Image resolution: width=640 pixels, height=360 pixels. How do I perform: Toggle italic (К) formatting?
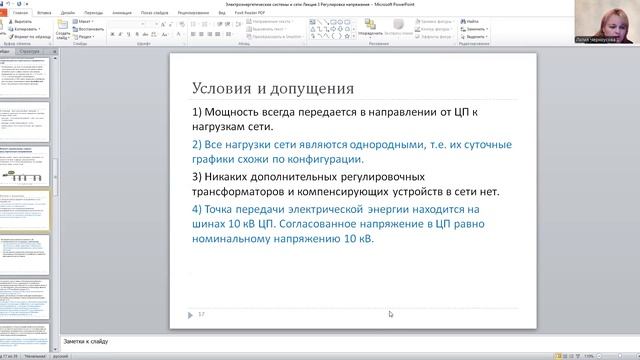coord(120,35)
